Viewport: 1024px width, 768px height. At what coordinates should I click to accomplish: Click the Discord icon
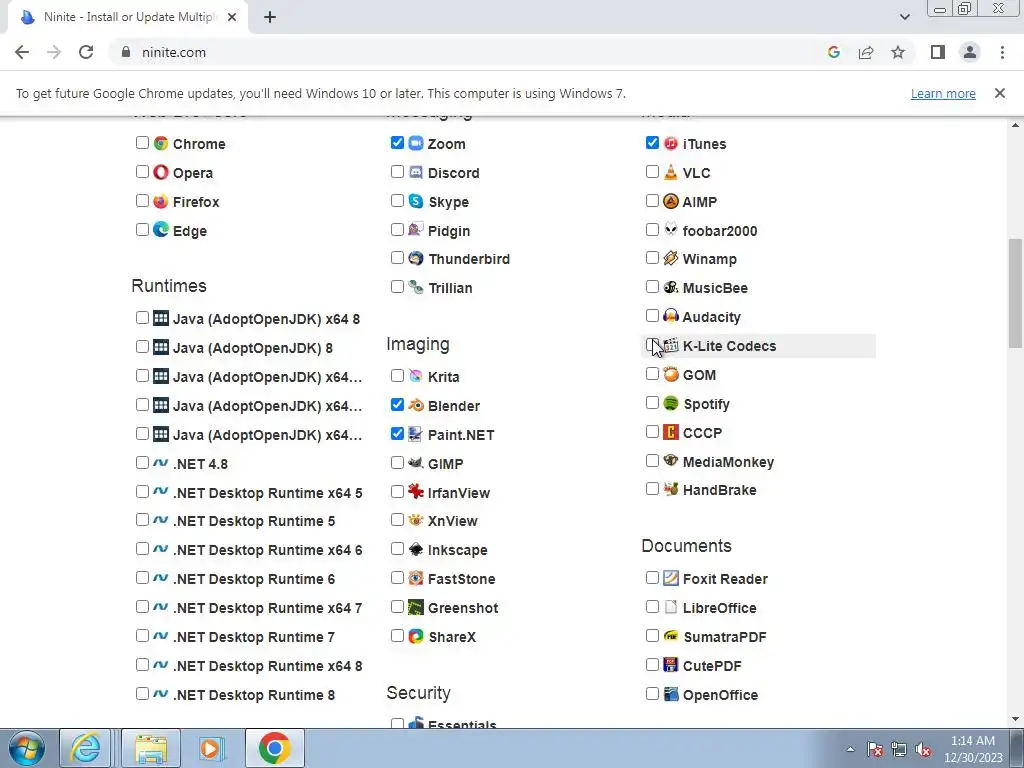pos(416,172)
